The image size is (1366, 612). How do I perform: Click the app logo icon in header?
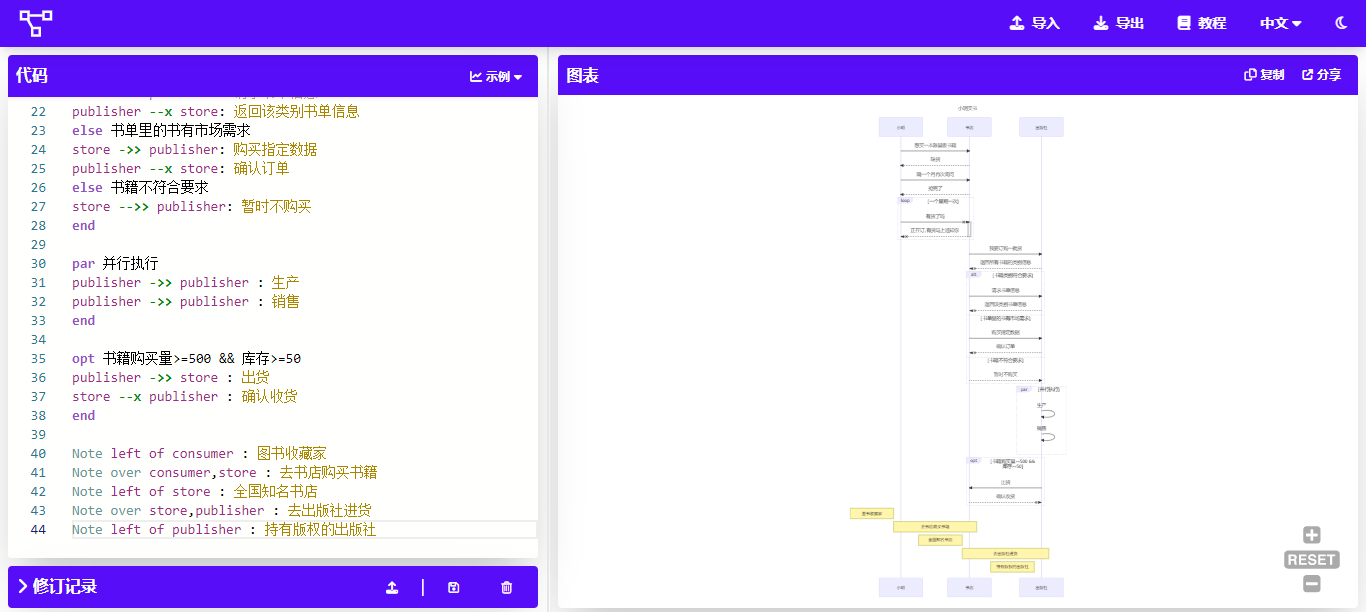coord(36,22)
